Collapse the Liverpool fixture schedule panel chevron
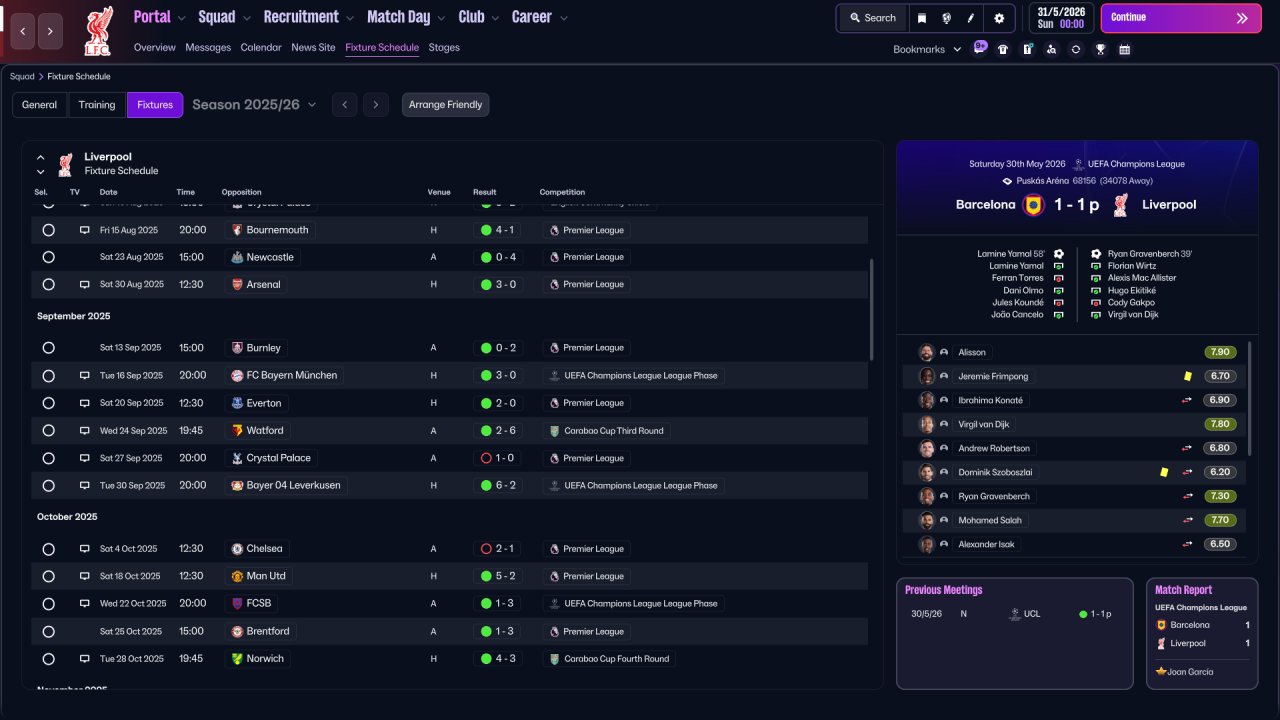 (x=41, y=157)
